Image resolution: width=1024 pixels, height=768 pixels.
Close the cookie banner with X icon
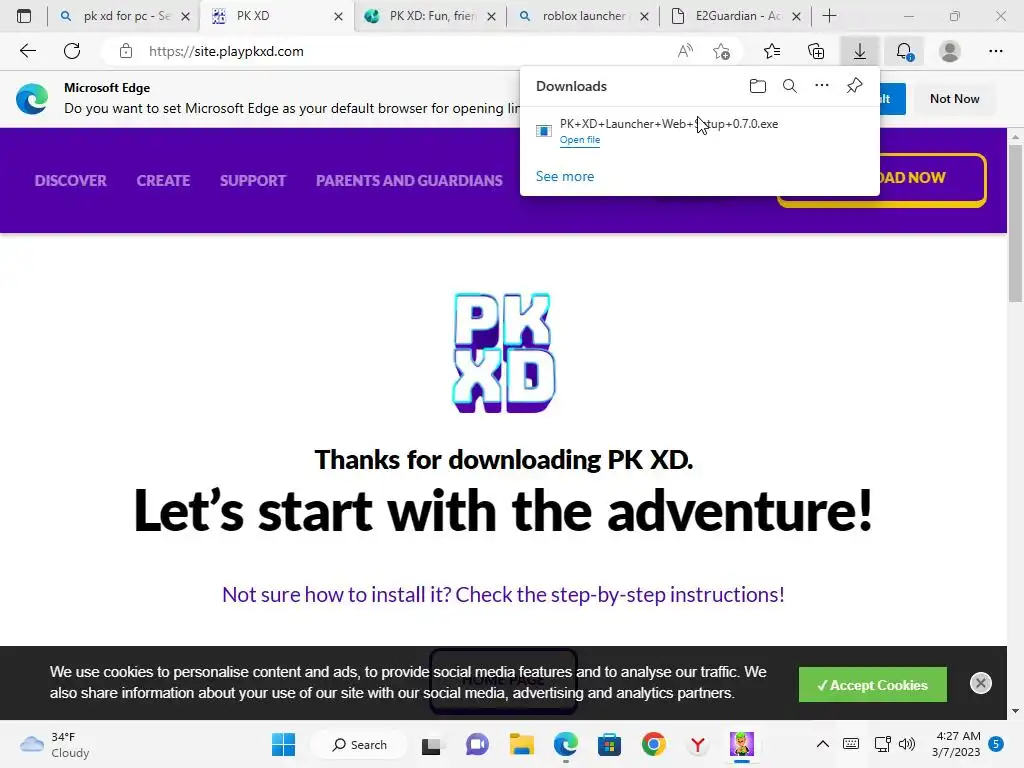980,683
